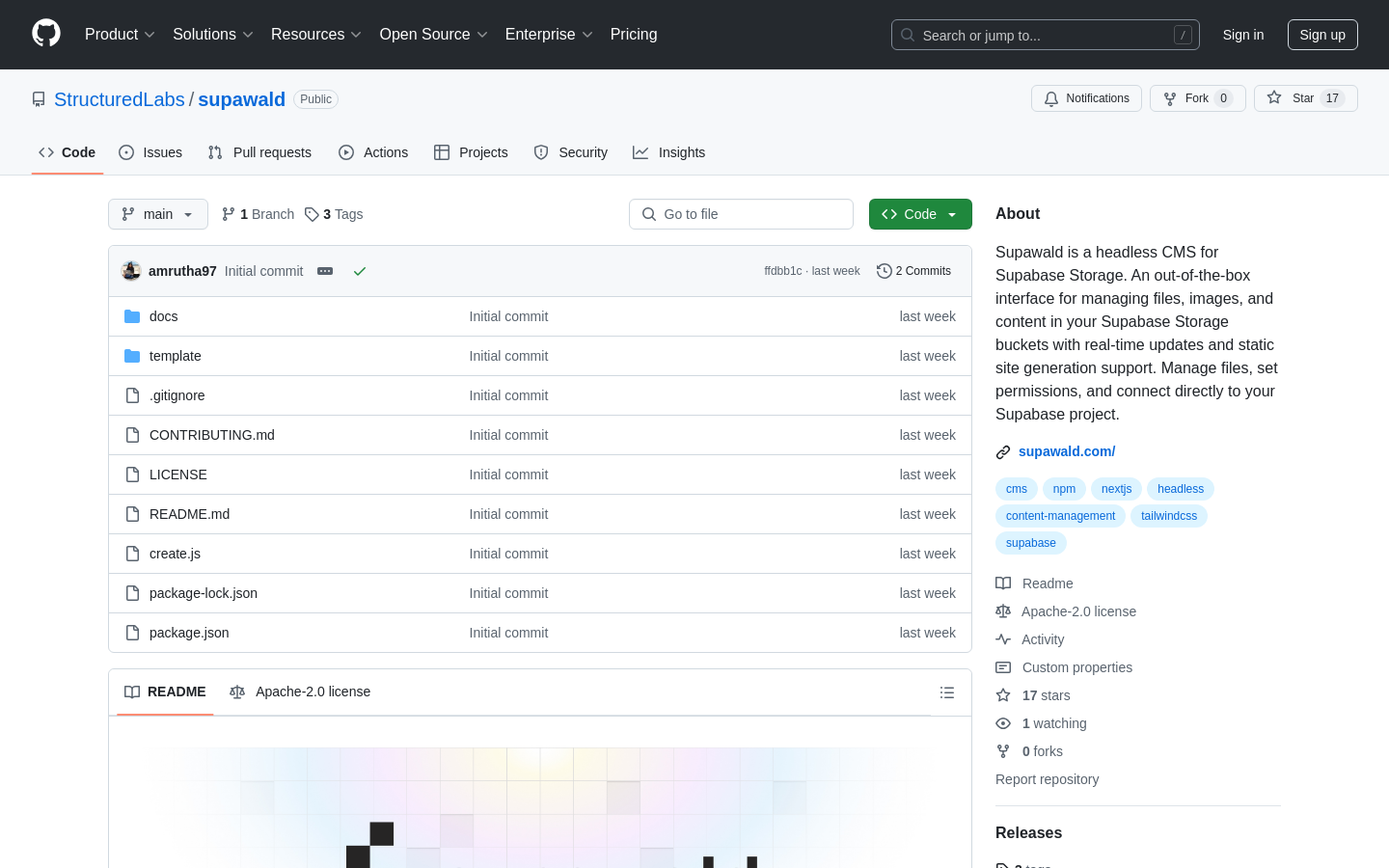Image resolution: width=1389 pixels, height=868 pixels.
Task: View the 3 Tags list
Action: pyautogui.click(x=334, y=214)
